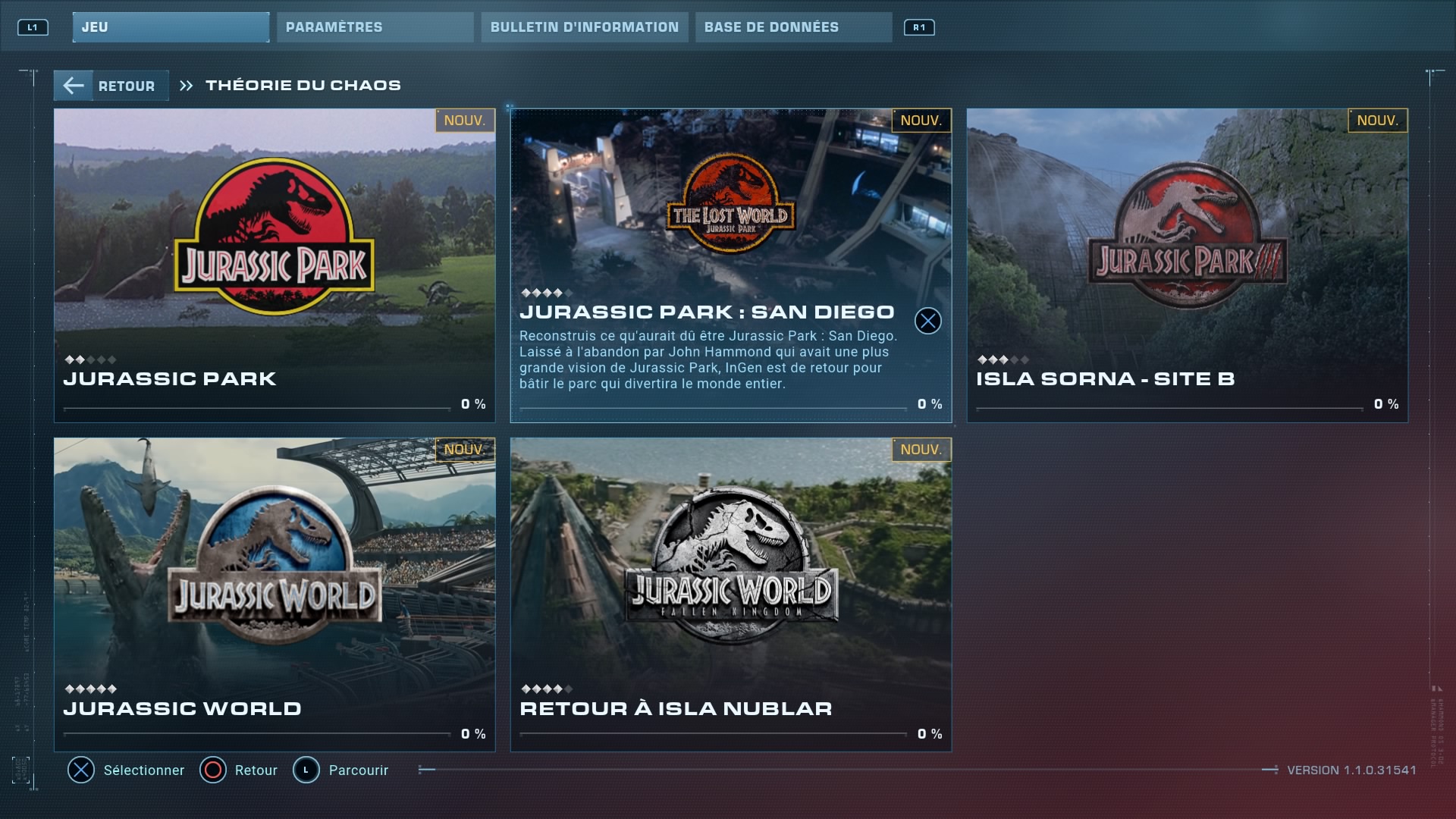Select the Jurassic World scenario thumbnail
This screenshot has width=1456, height=819.
275,595
